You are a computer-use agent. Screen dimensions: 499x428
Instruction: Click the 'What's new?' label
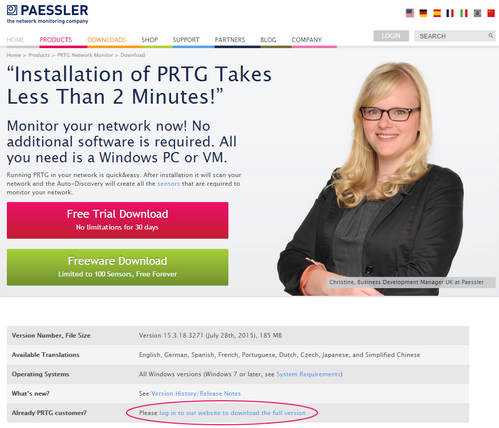[30, 393]
